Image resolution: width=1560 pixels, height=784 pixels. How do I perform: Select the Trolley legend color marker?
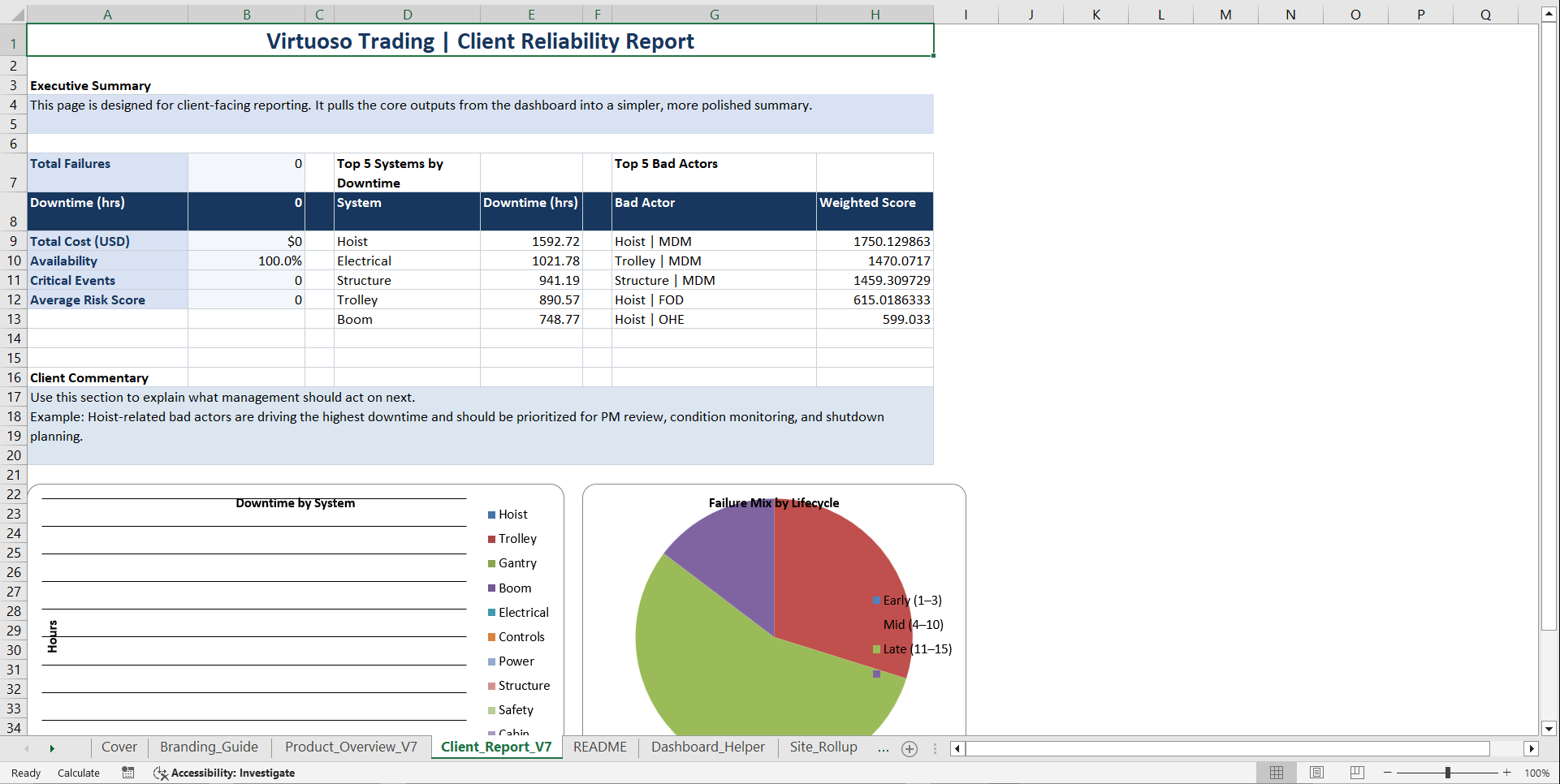coord(490,538)
